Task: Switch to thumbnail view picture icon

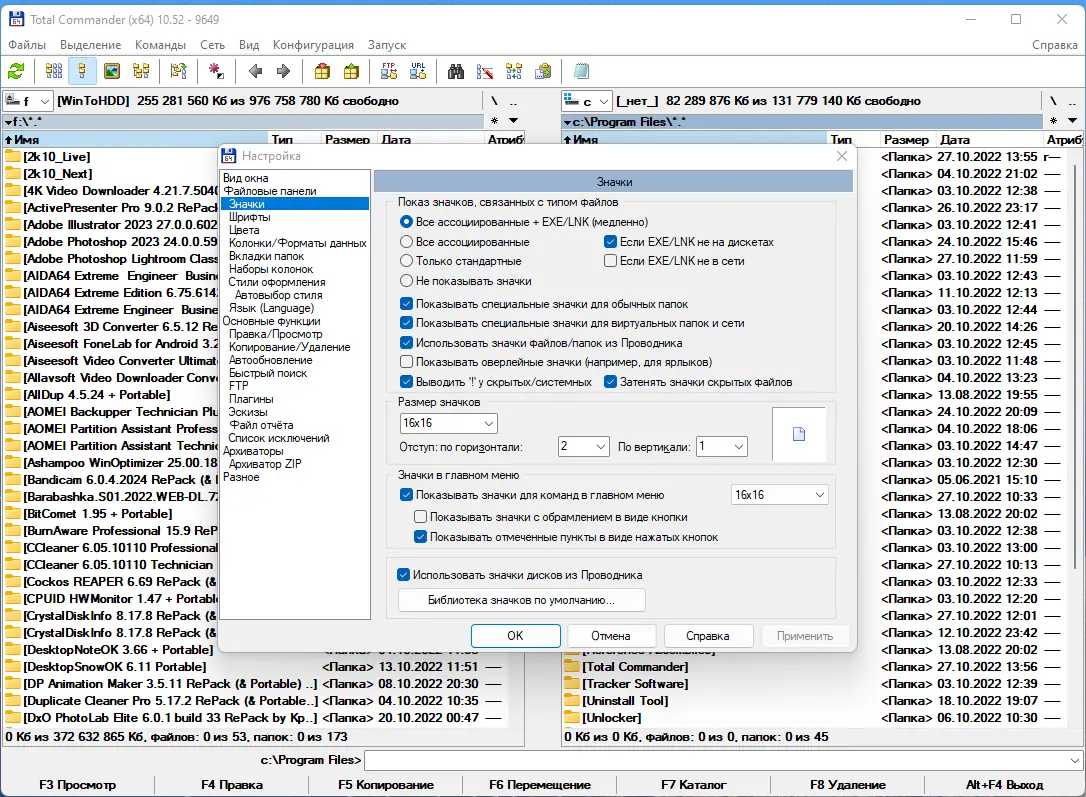Action: pos(112,71)
